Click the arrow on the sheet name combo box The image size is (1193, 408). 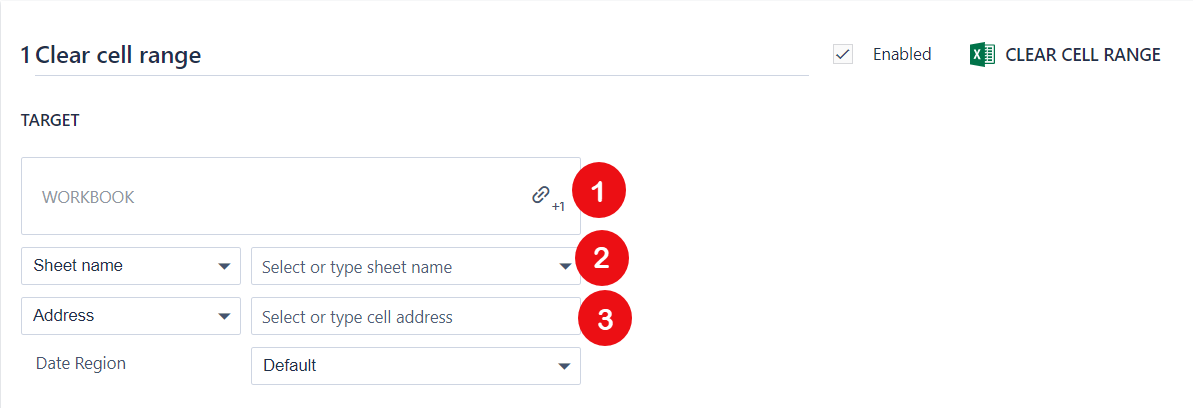tap(565, 267)
